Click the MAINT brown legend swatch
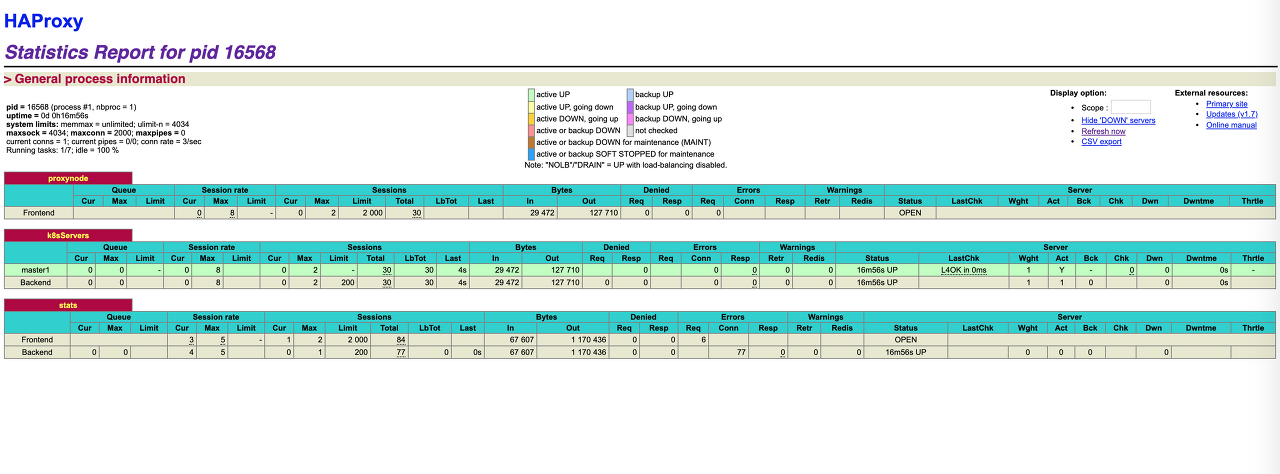The width and height of the screenshot is (1280, 474). pyautogui.click(x=531, y=143)
